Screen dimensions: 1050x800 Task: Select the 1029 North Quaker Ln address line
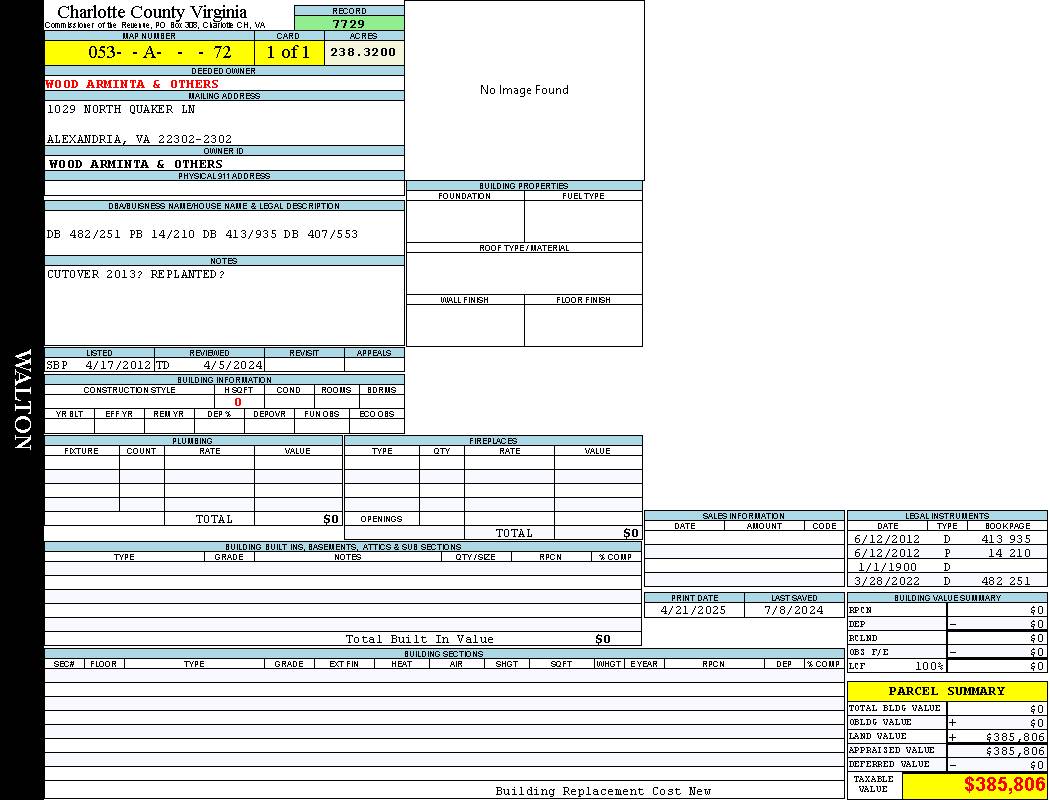tap(121, 109)
